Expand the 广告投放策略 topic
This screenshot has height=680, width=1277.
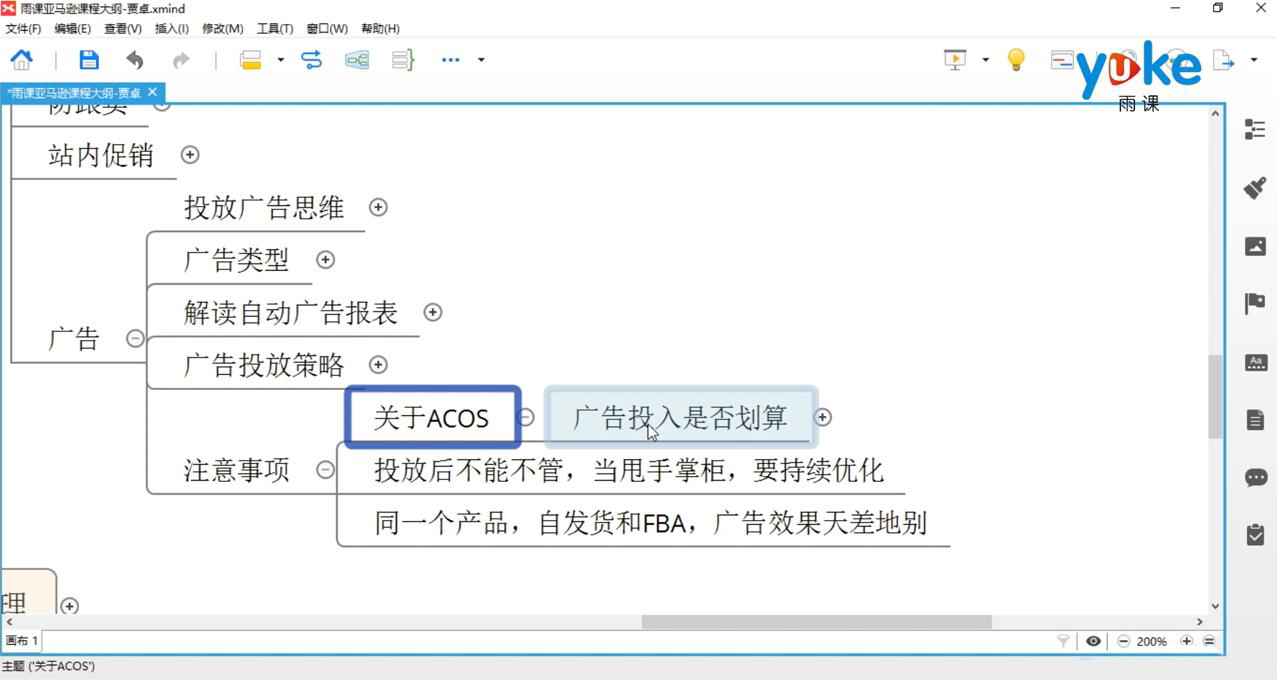[x=378, y=365]
